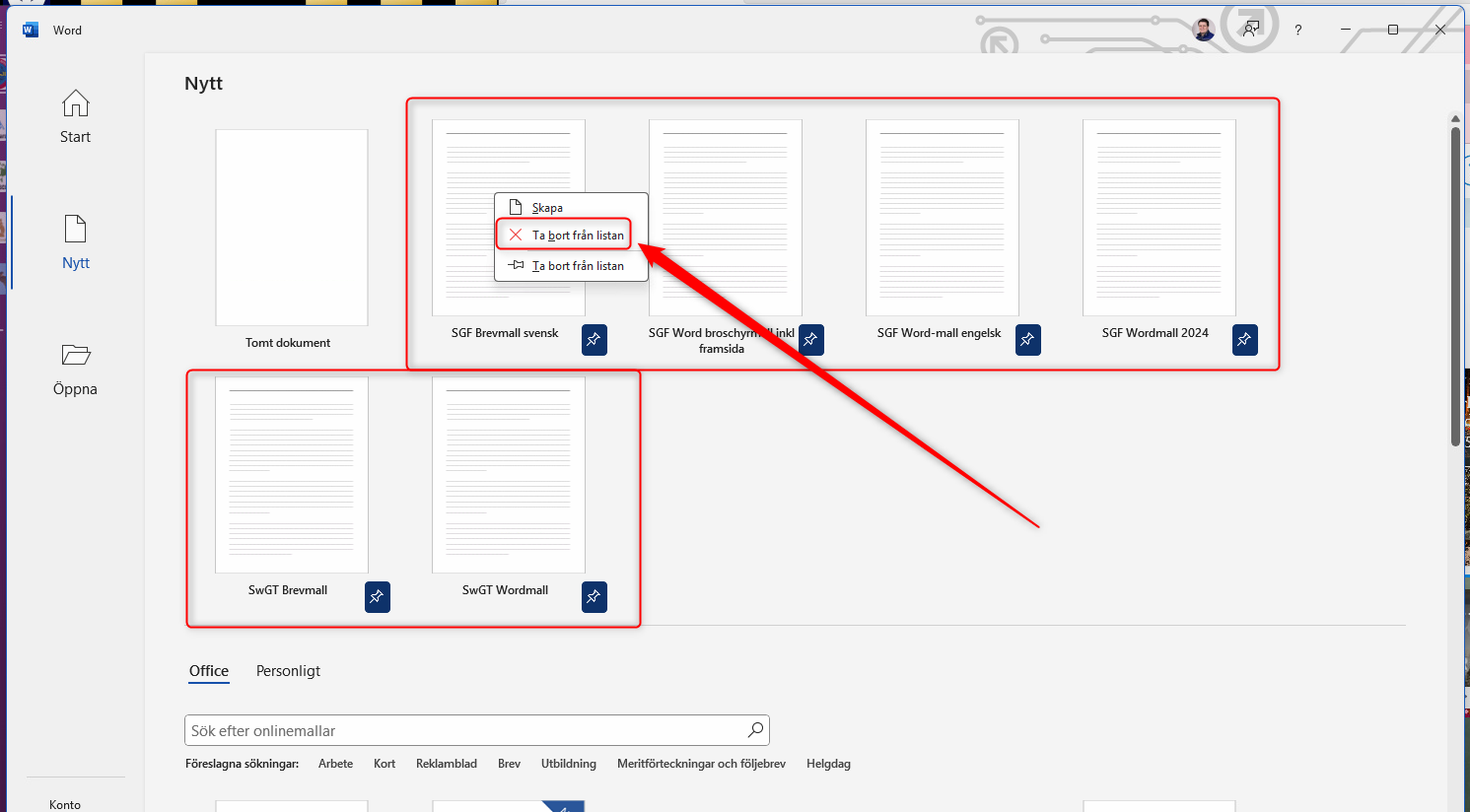This screenshot has height=812, width=1470.
Task: Open the Tomt dokument thumbnail
Action: point(292,228)
